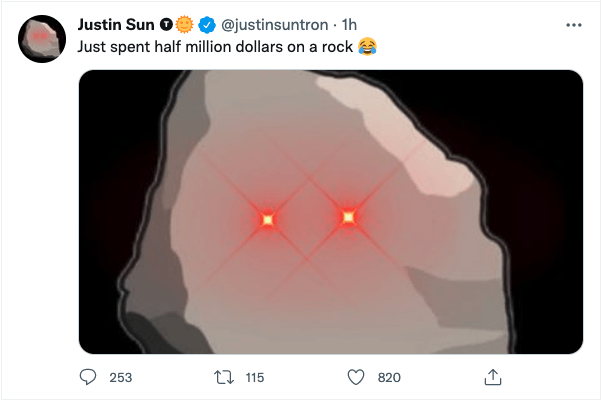Like the tweet with the heart icon
603x400 pixels.
tap(356, 377)
